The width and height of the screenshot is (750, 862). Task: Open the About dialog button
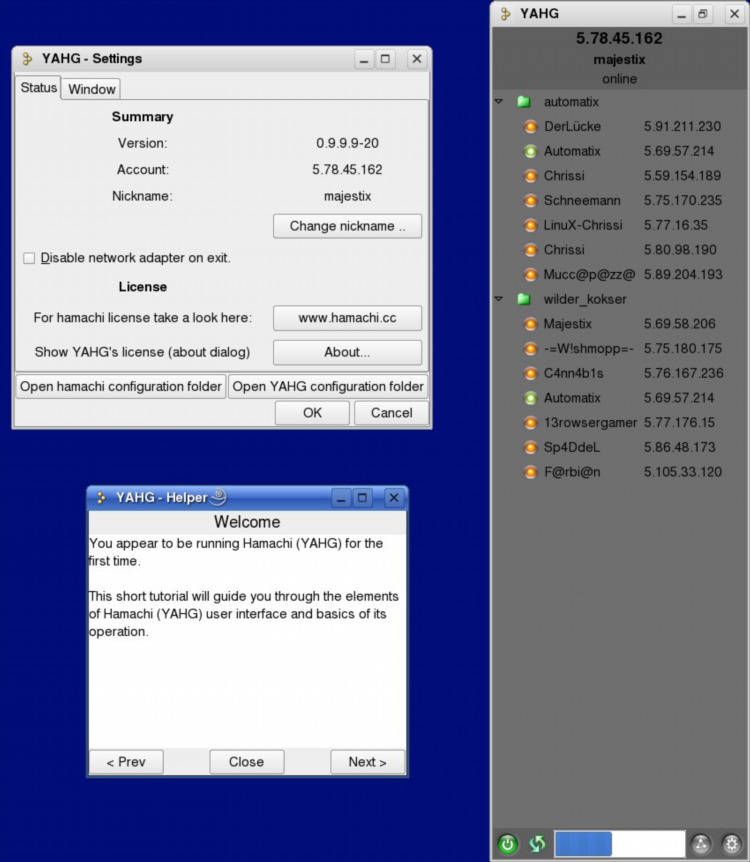pos(348,352)
